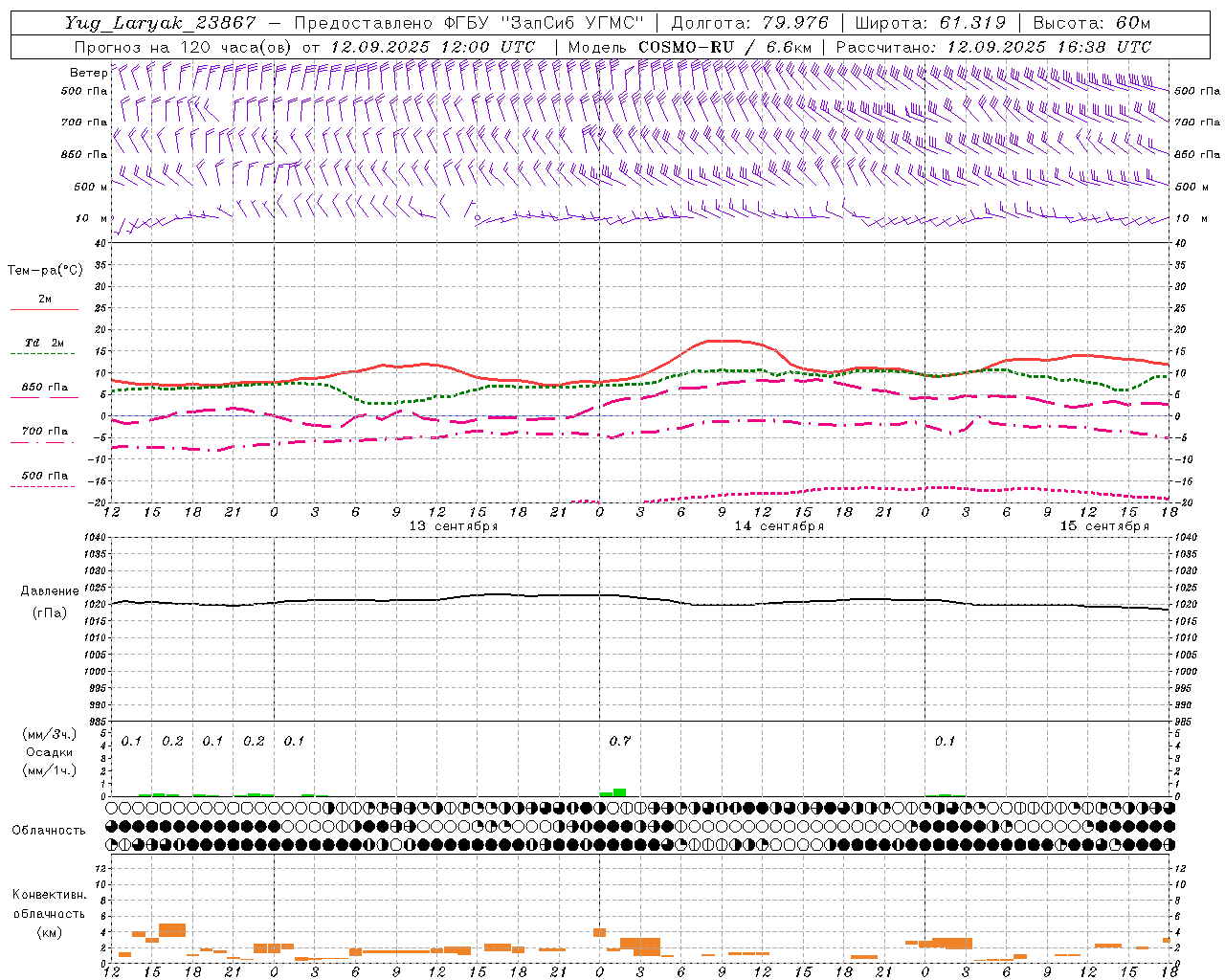Click the 15 сентября date label
Viewport: 1225px width, 980px height.
[x=1104, y=526]
